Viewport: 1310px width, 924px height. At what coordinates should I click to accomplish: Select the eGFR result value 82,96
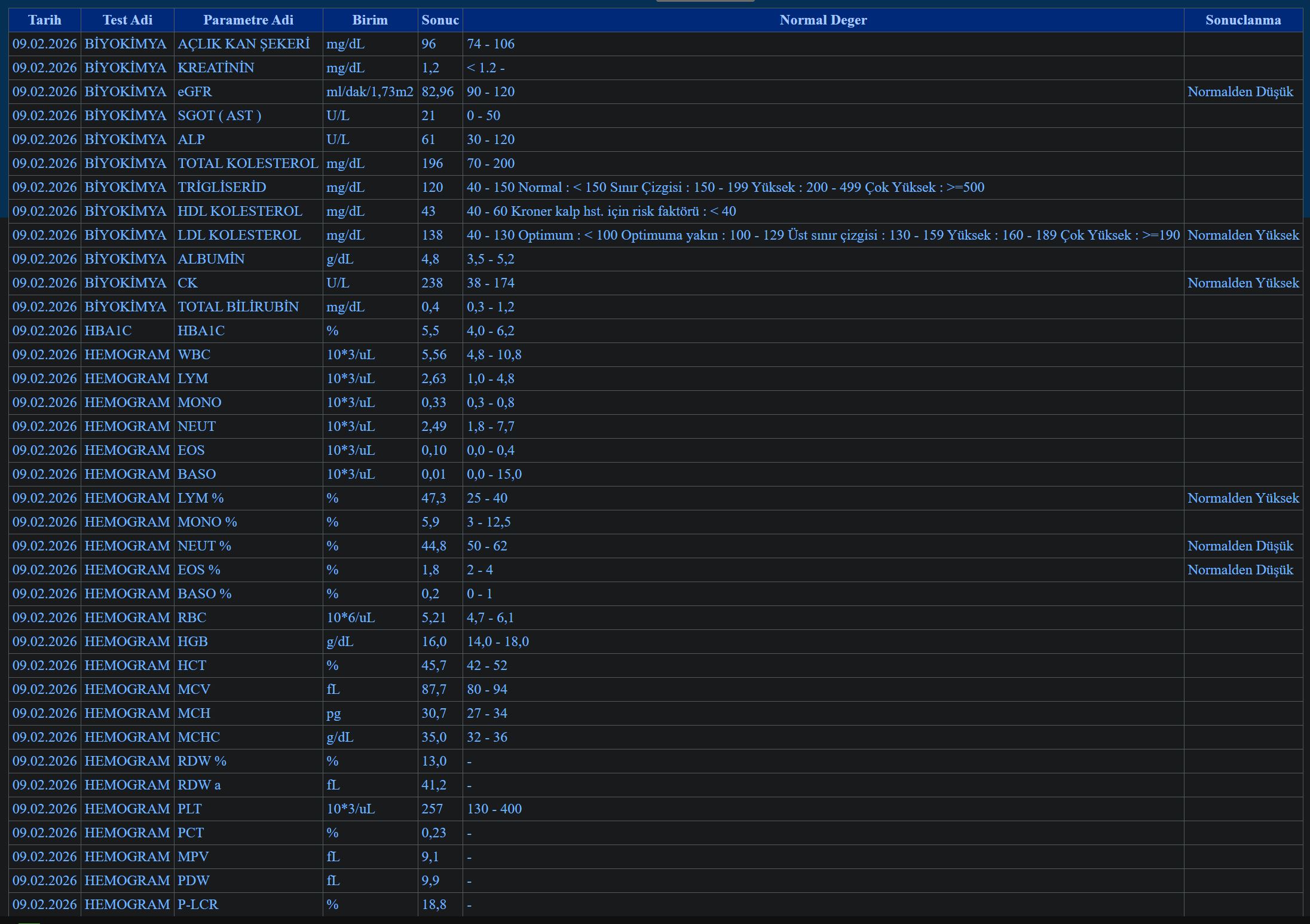[x=437, y=92]
